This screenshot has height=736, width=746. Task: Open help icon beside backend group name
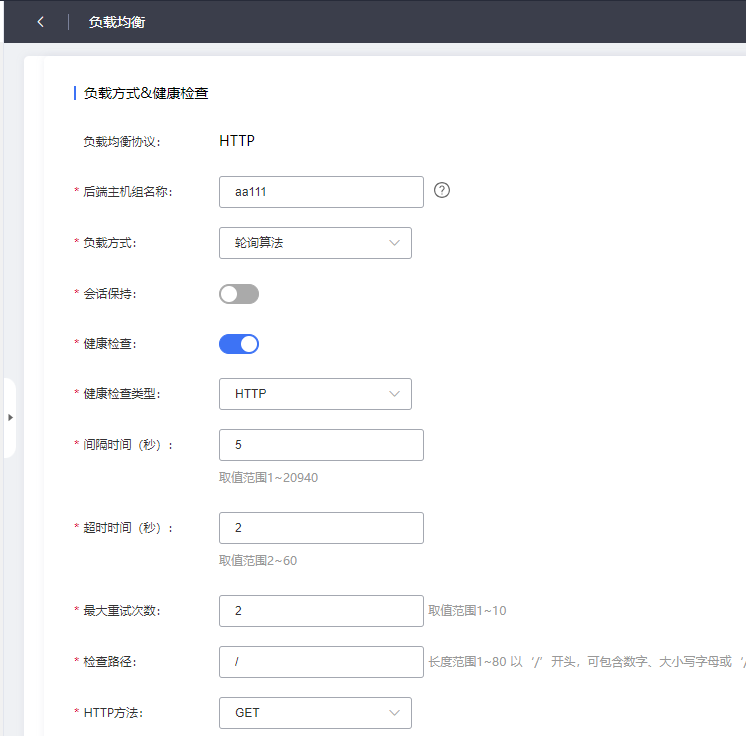(442, 190)
